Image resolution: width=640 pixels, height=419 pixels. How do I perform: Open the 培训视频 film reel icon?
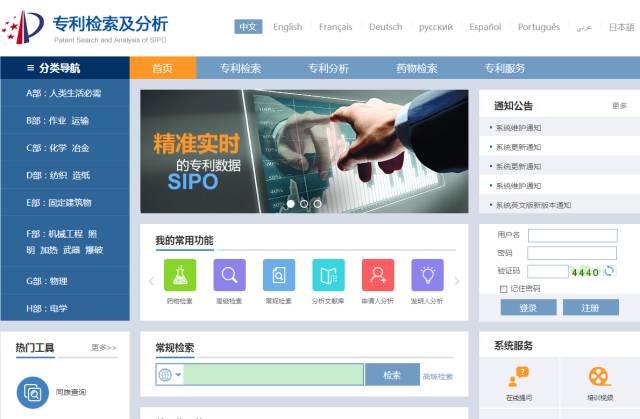pyautogui.click(x=600, y=377)
